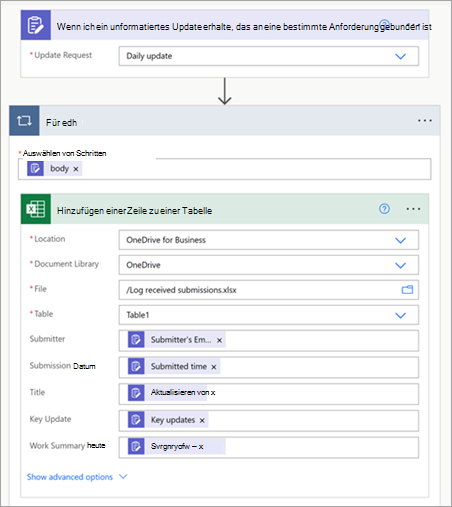Click the OneDrive for Business value

coord(166,240)
